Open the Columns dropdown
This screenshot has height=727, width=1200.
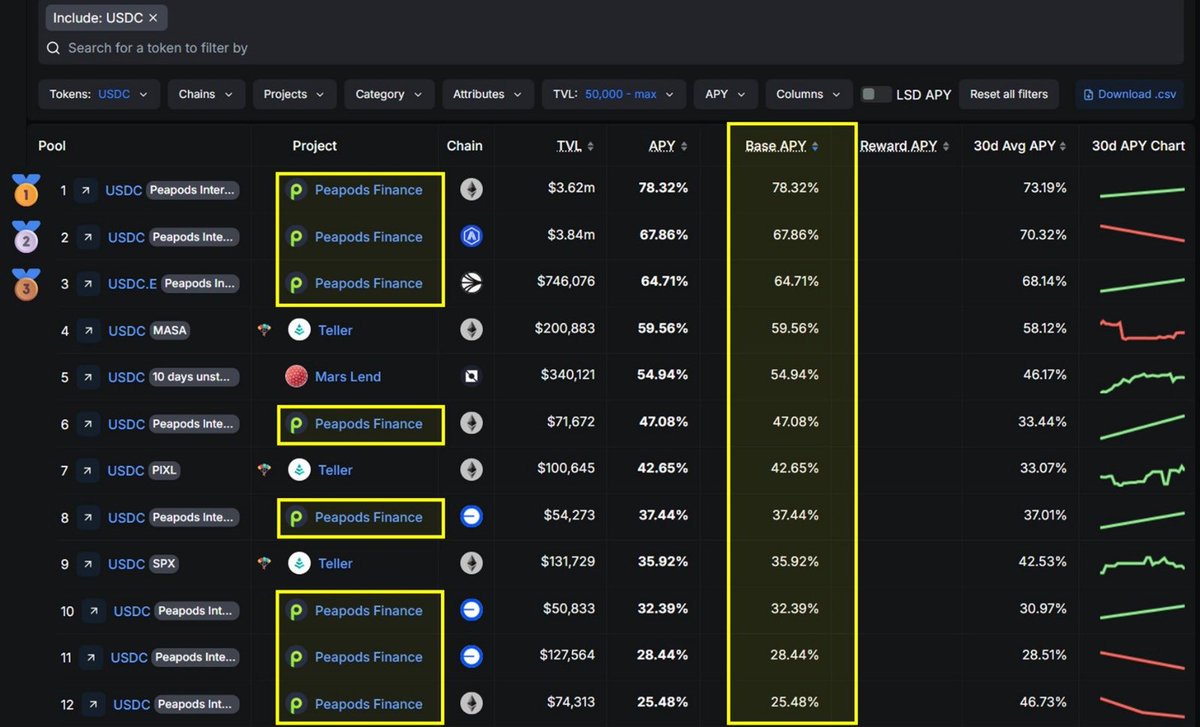809,94
